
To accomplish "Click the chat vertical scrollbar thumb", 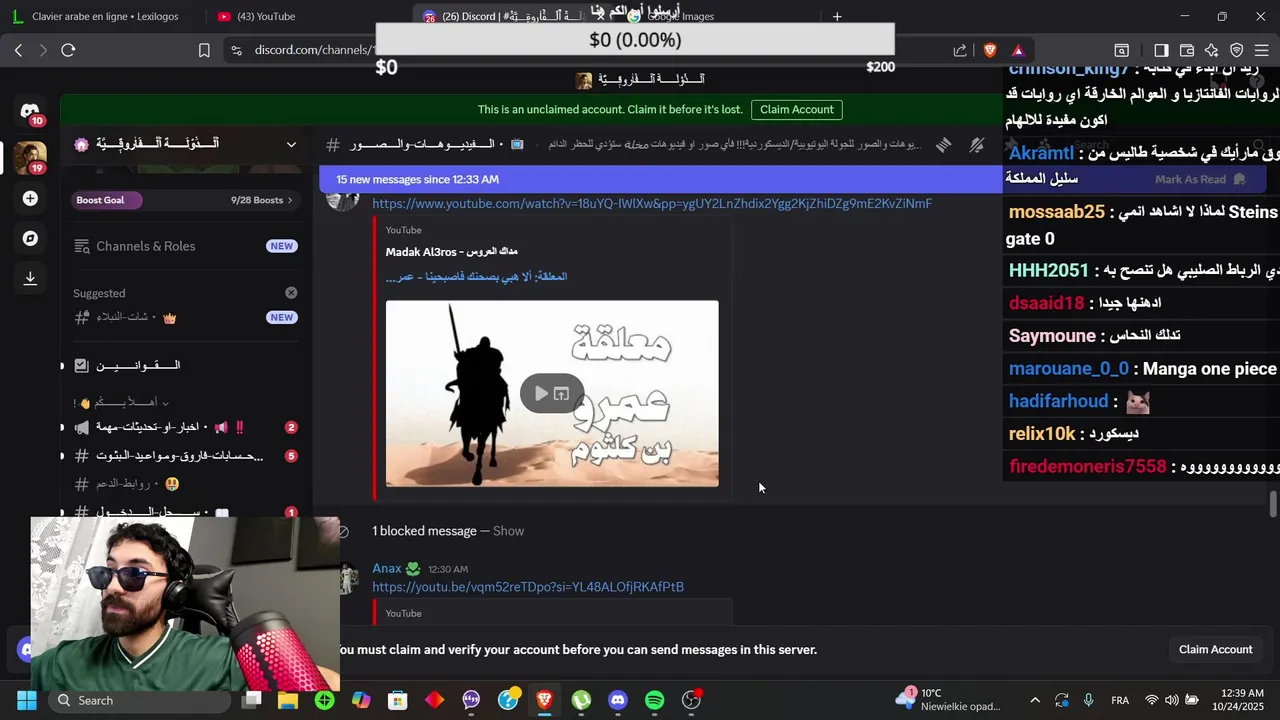I will 1273,505.
